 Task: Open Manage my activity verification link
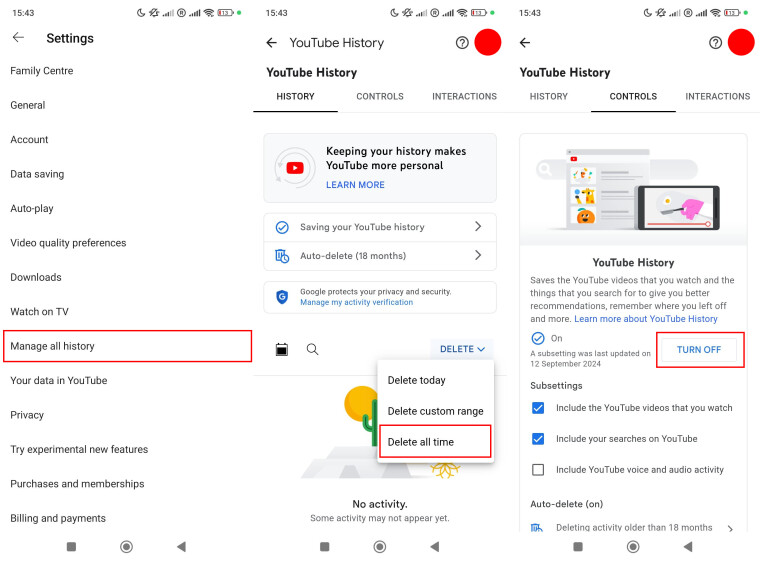point(357,302)
